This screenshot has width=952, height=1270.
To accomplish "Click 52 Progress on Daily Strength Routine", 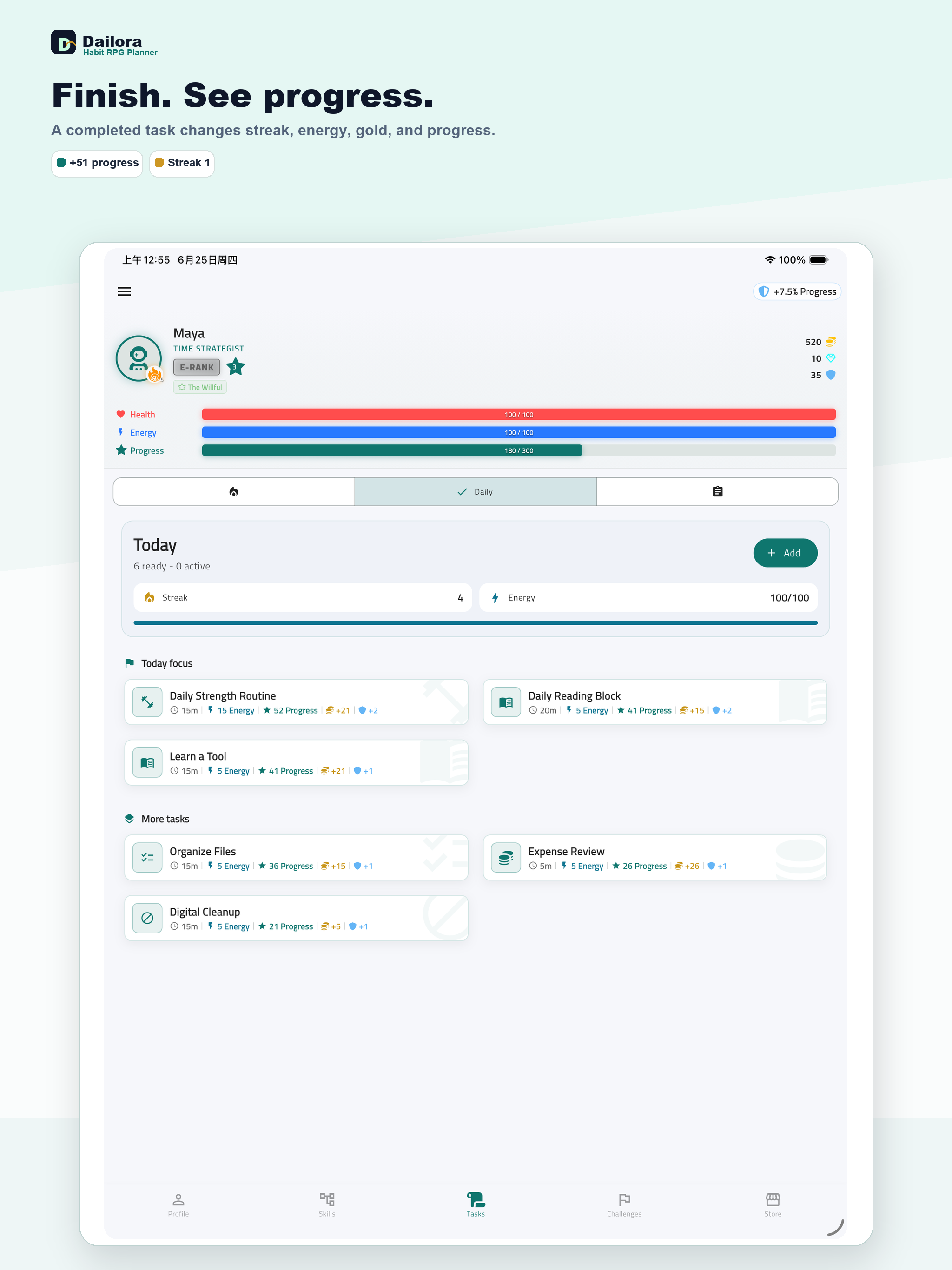I will (291, 711).
